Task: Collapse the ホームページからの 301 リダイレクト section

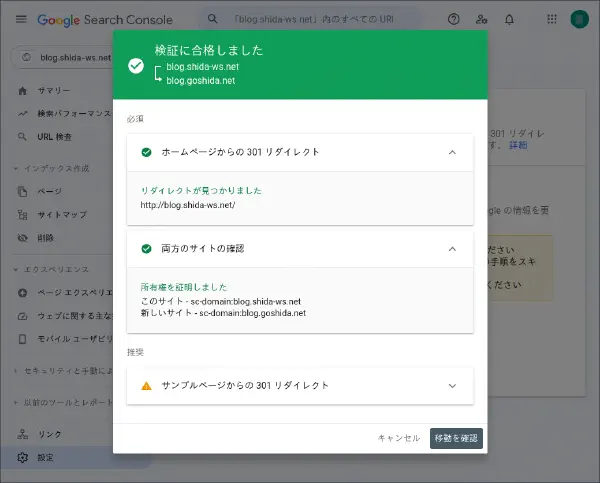Action: coord(452,152)
